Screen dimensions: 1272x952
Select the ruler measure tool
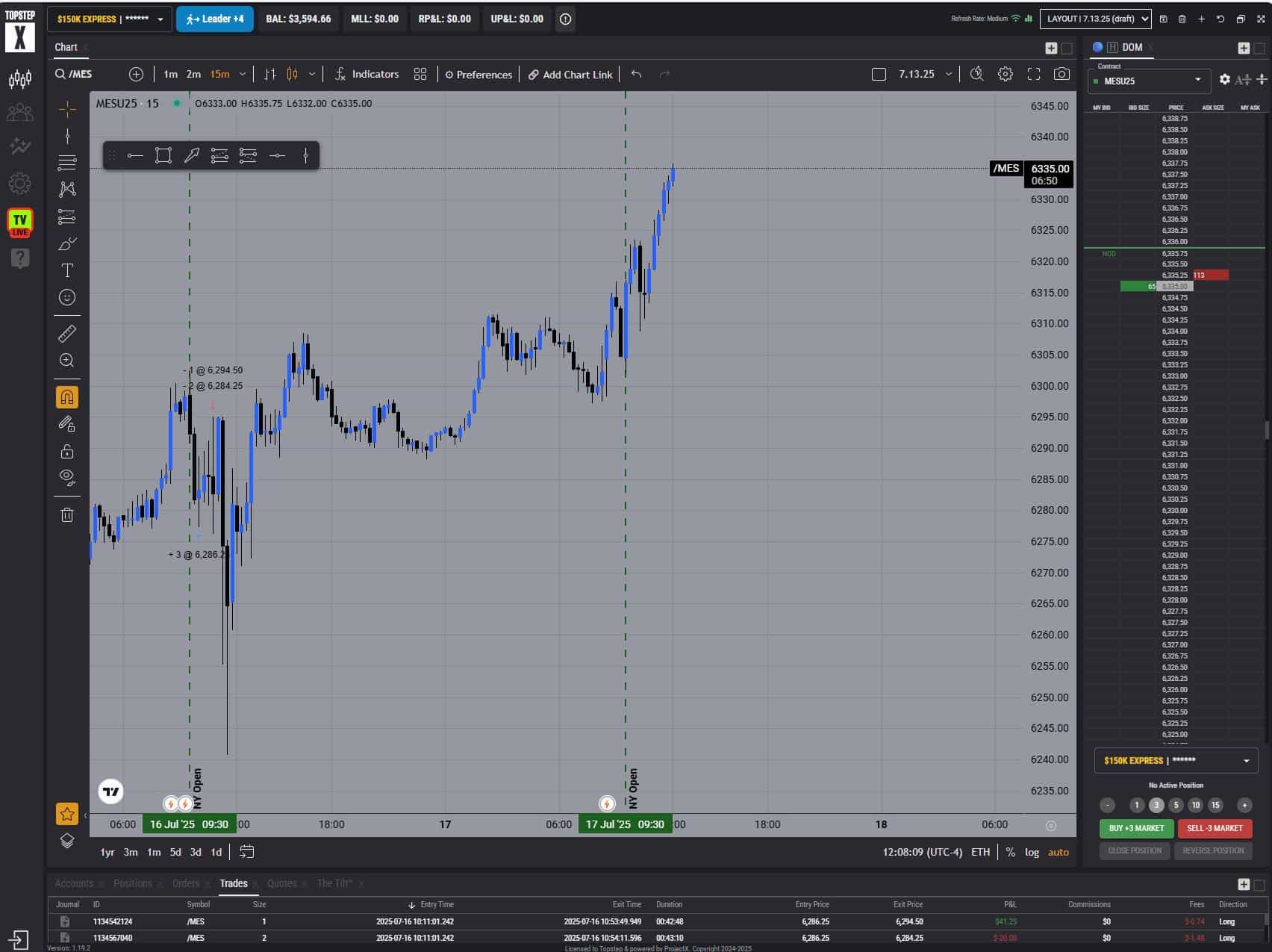67,333
